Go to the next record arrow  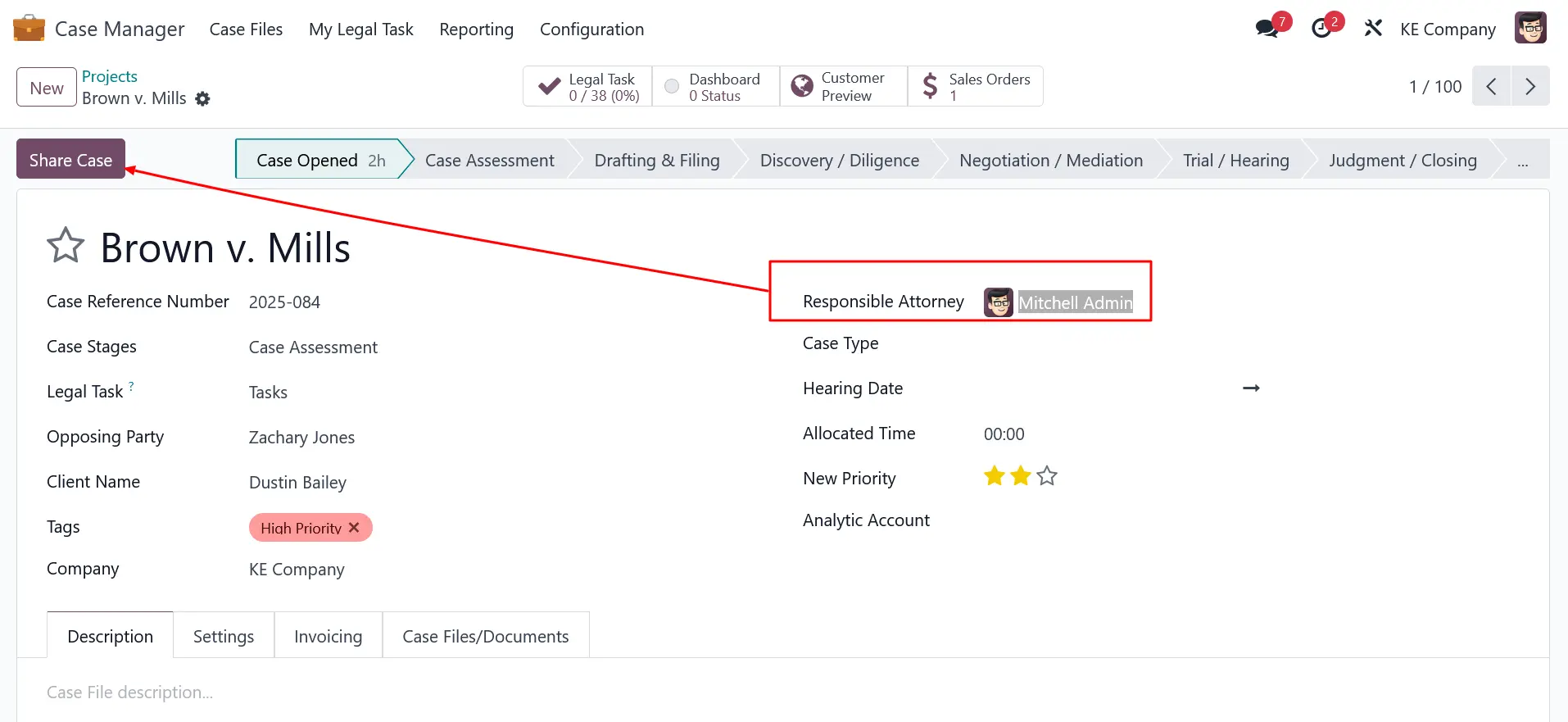click(x=1529, y=86)
